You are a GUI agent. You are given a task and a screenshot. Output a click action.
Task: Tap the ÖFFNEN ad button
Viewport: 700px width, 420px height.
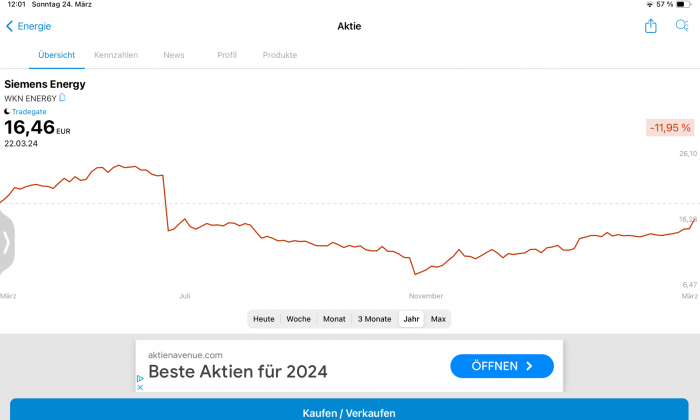502,366
